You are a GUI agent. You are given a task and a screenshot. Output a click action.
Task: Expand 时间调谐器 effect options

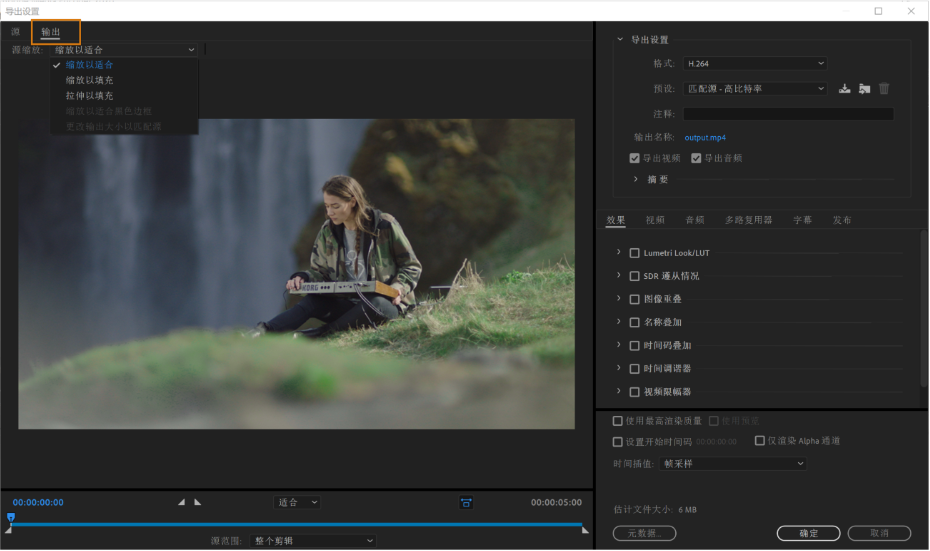pyautogui.click(x=619, y=368)
